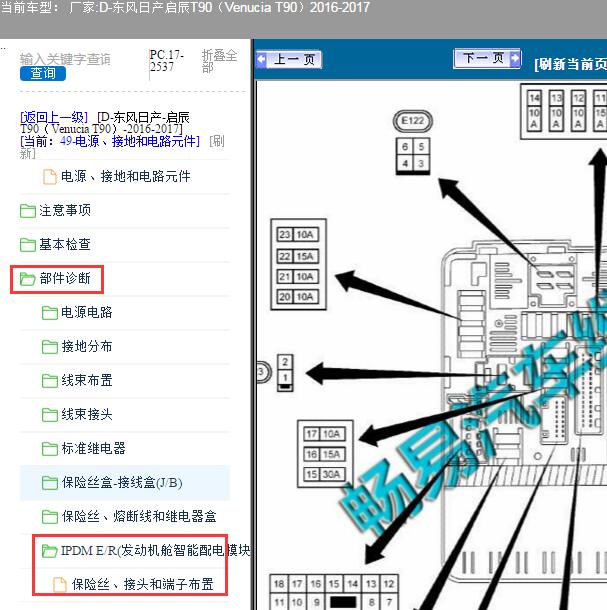Open the 电源、接地和电路元件 document
The width and height of the screenshot is (607, 610).
point(126,177)
